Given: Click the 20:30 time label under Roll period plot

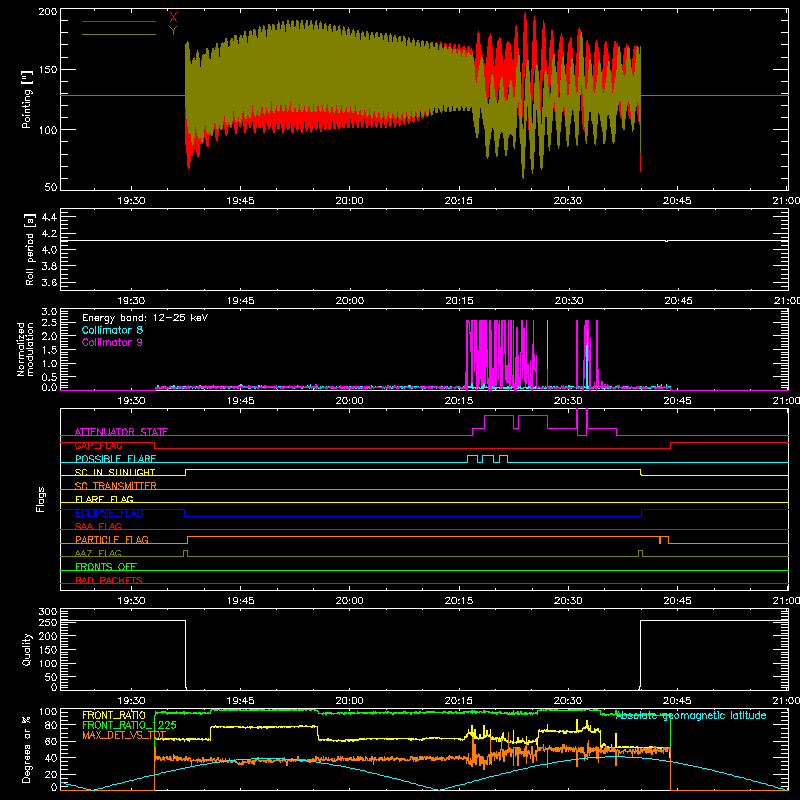Looking at the screenshot, I should tap(569, 301).
